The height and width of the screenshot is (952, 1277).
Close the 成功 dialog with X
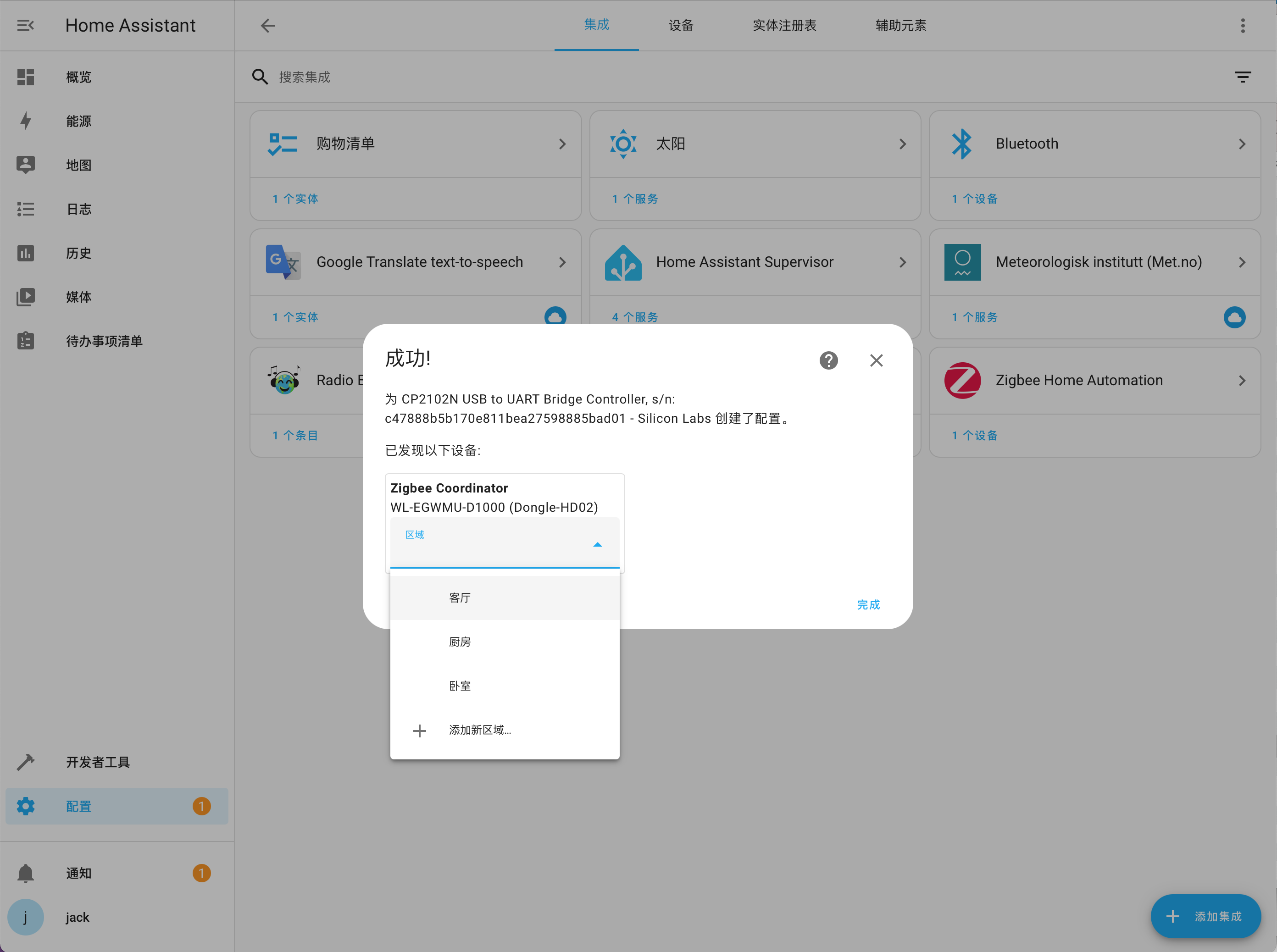[876, 360]
